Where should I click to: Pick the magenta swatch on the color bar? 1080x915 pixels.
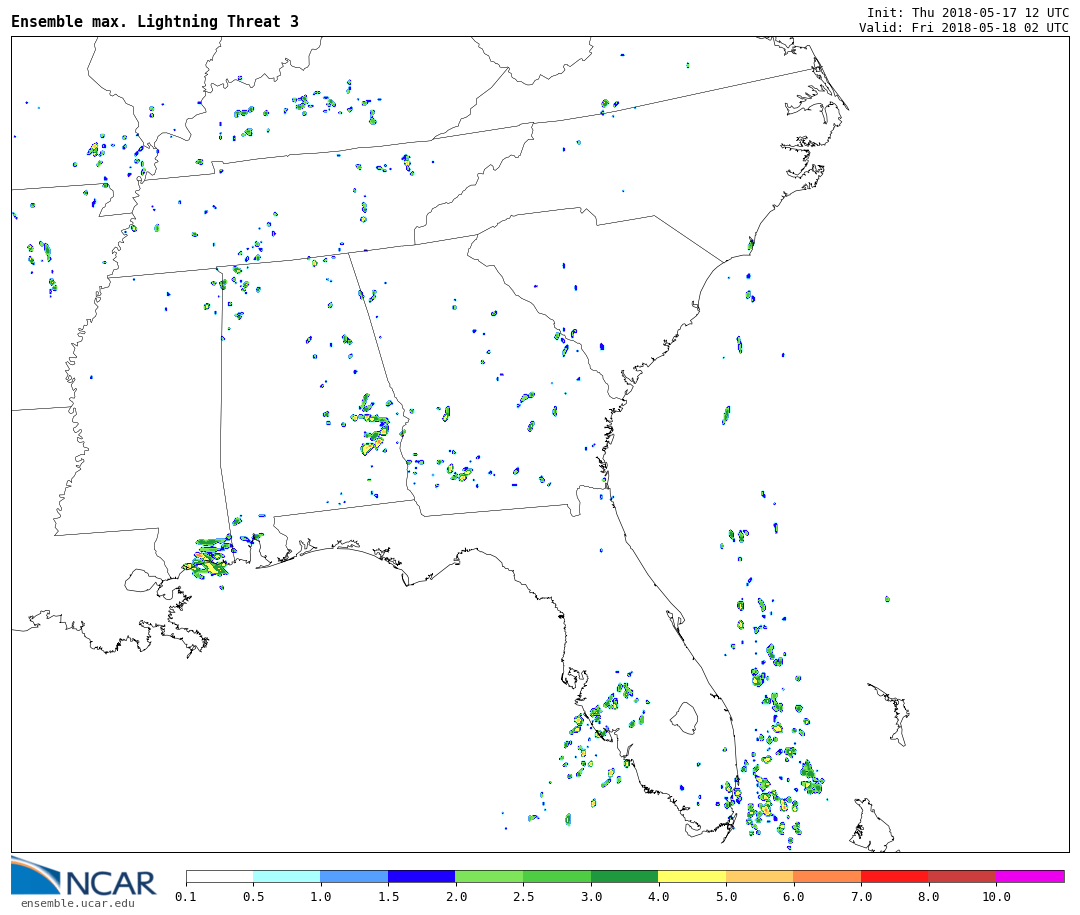(1029, 876)
